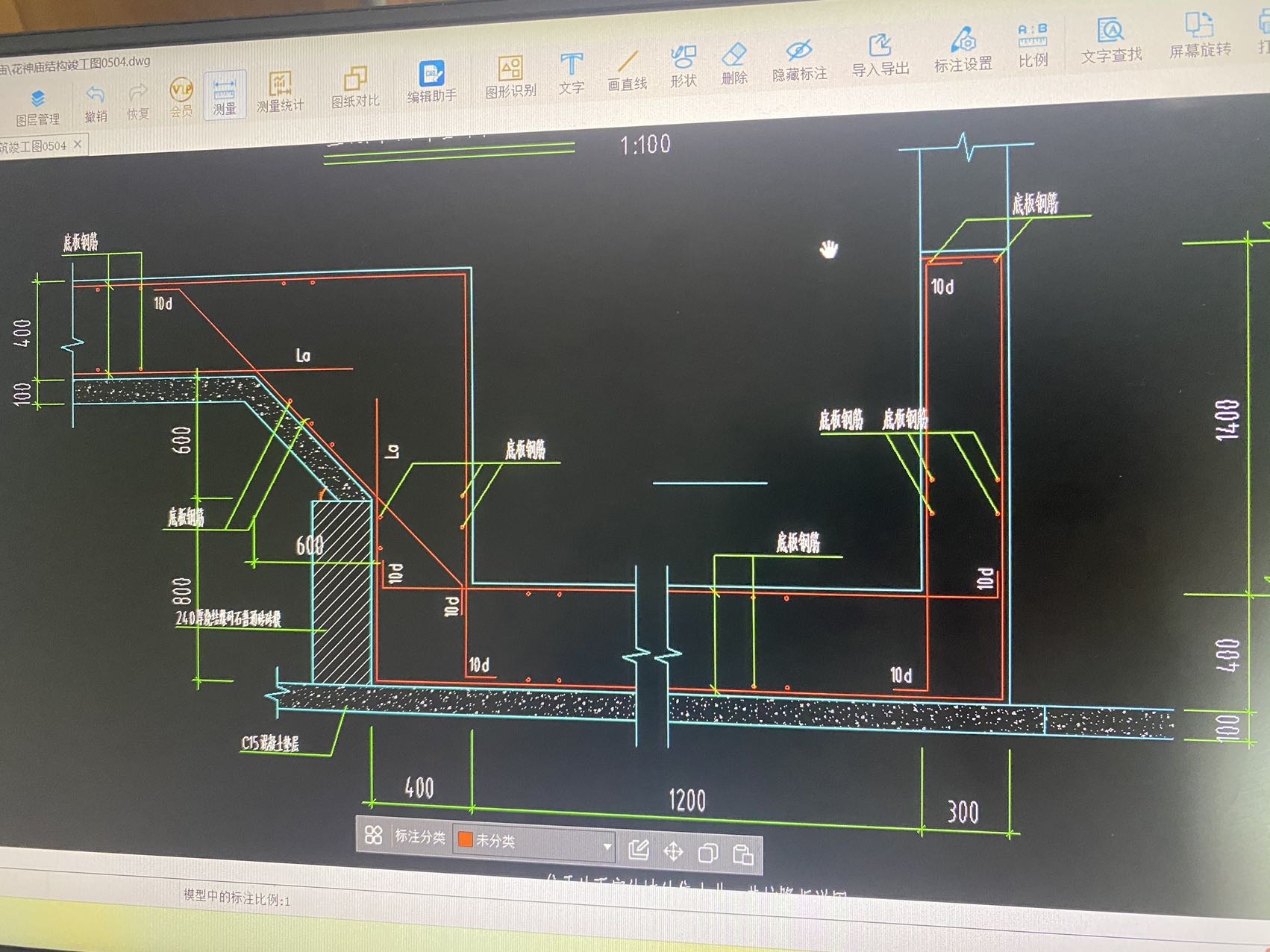Screen dimensions: 1270x952
Task: Click the copy annotation icon
Action: [x=707, y=853]
